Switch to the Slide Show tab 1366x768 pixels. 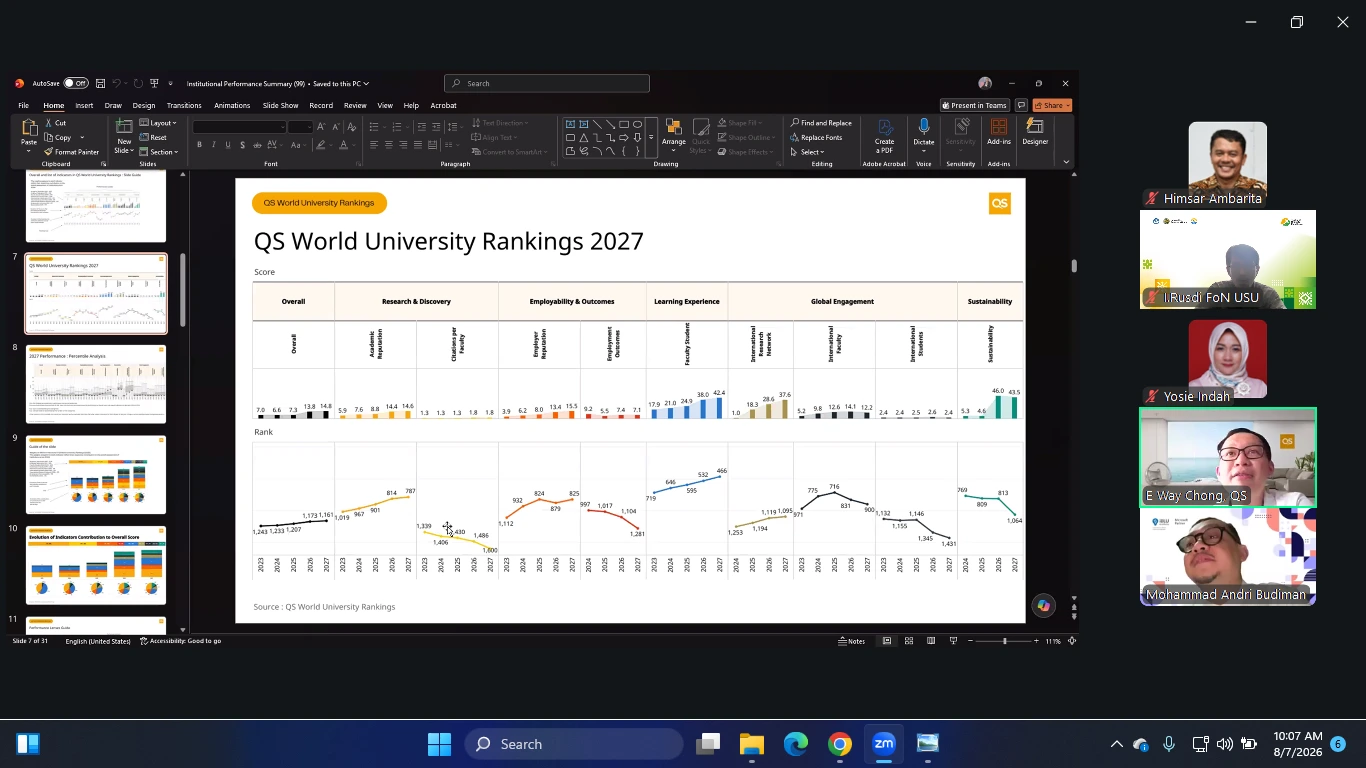point(280,105)
